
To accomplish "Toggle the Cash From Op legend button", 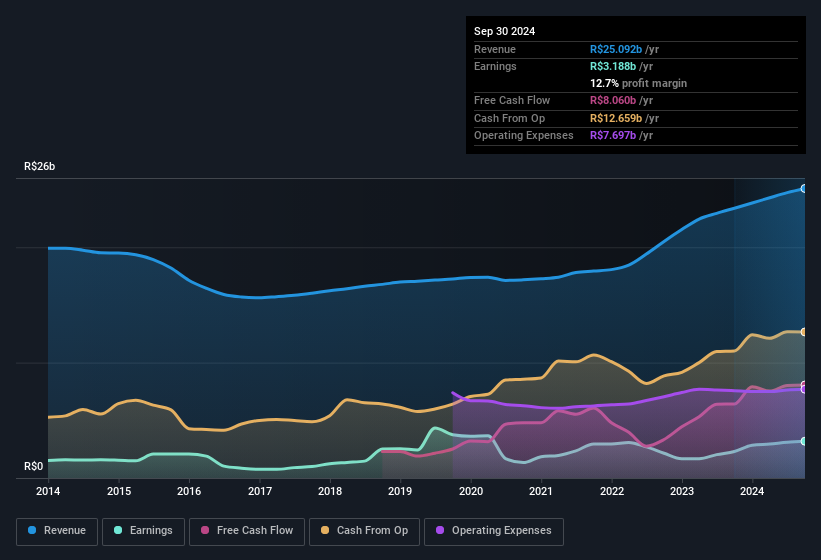I will (364, 531).
